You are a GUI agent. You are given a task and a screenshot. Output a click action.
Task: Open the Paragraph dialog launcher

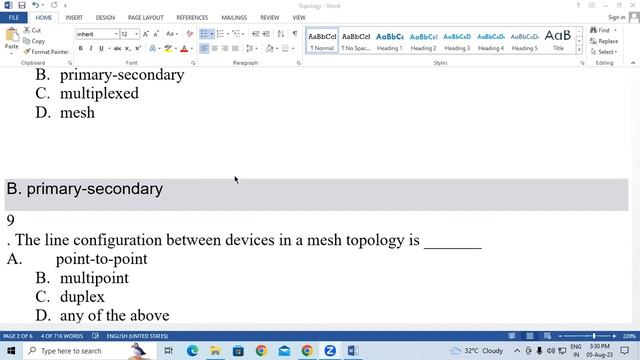tap(299, 63)
